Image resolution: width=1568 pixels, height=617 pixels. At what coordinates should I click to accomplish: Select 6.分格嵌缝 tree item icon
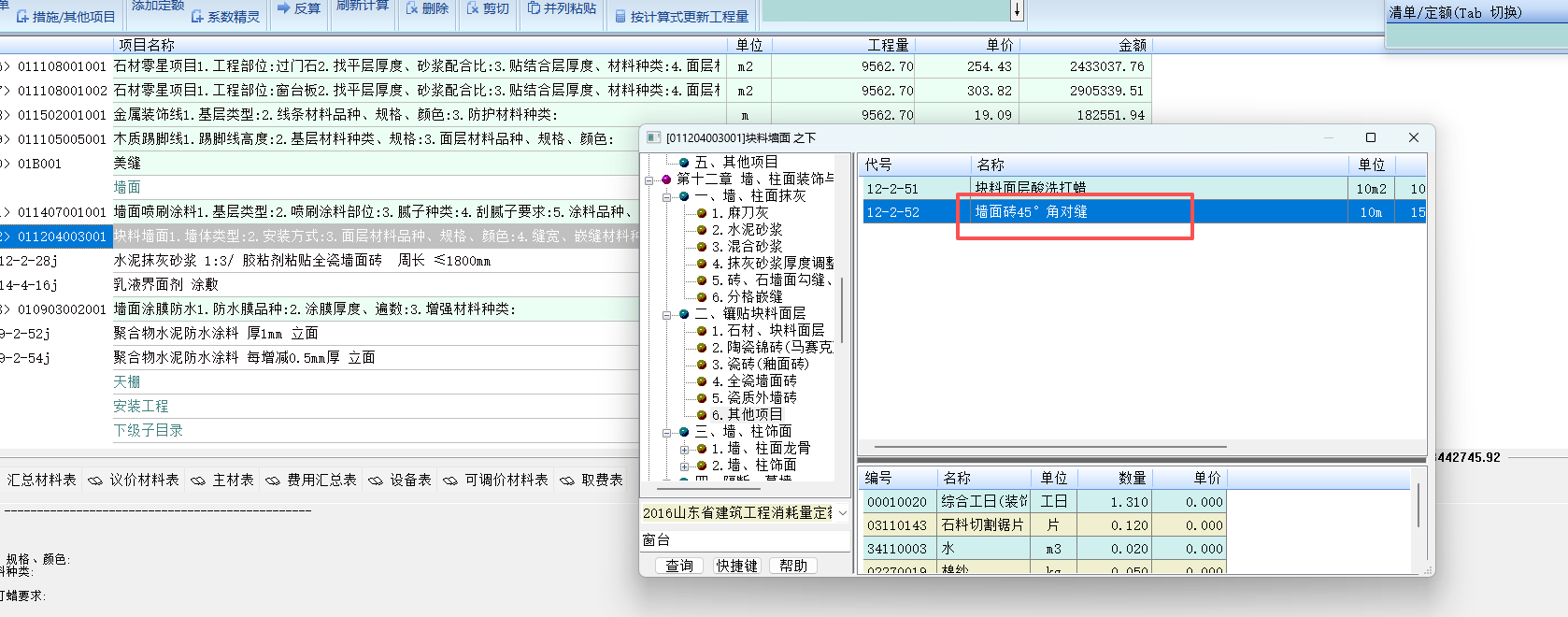pyautogui.click(x=702, y=297)
